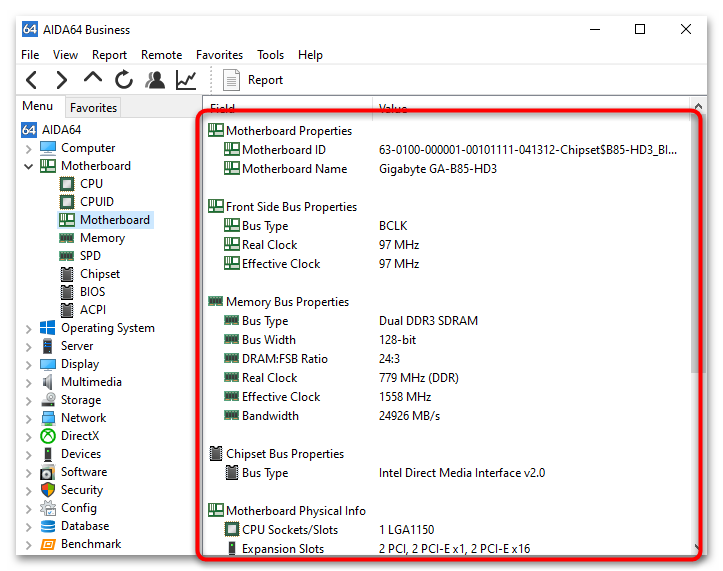
Task: Click the Server tower icon
Action: [47, 346]
